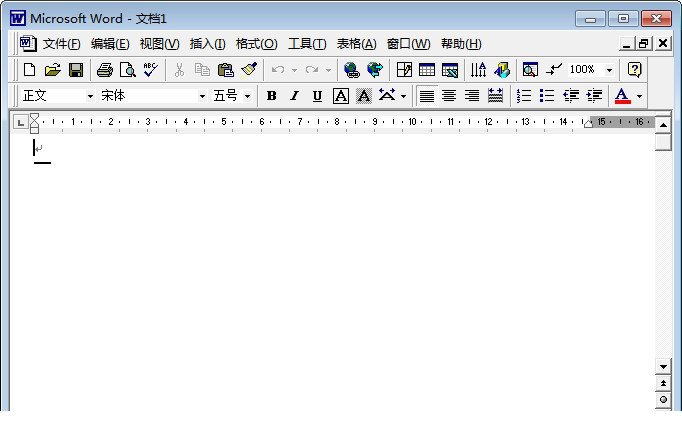682x427 pixels.
Task: Click the select browse object button
Action: [x=663, y=400]
